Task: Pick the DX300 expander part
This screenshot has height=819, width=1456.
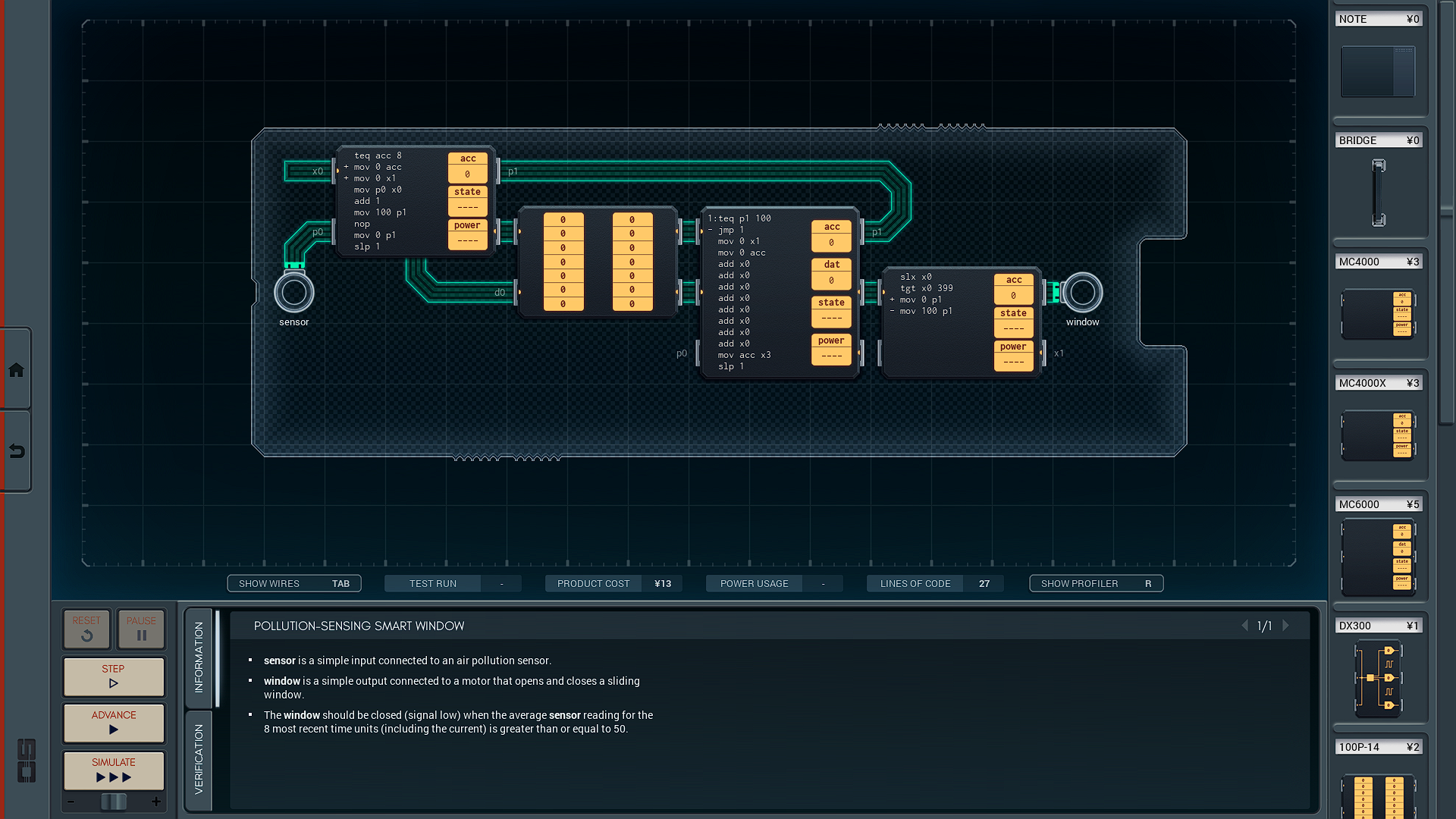Action: point(1378,679)
